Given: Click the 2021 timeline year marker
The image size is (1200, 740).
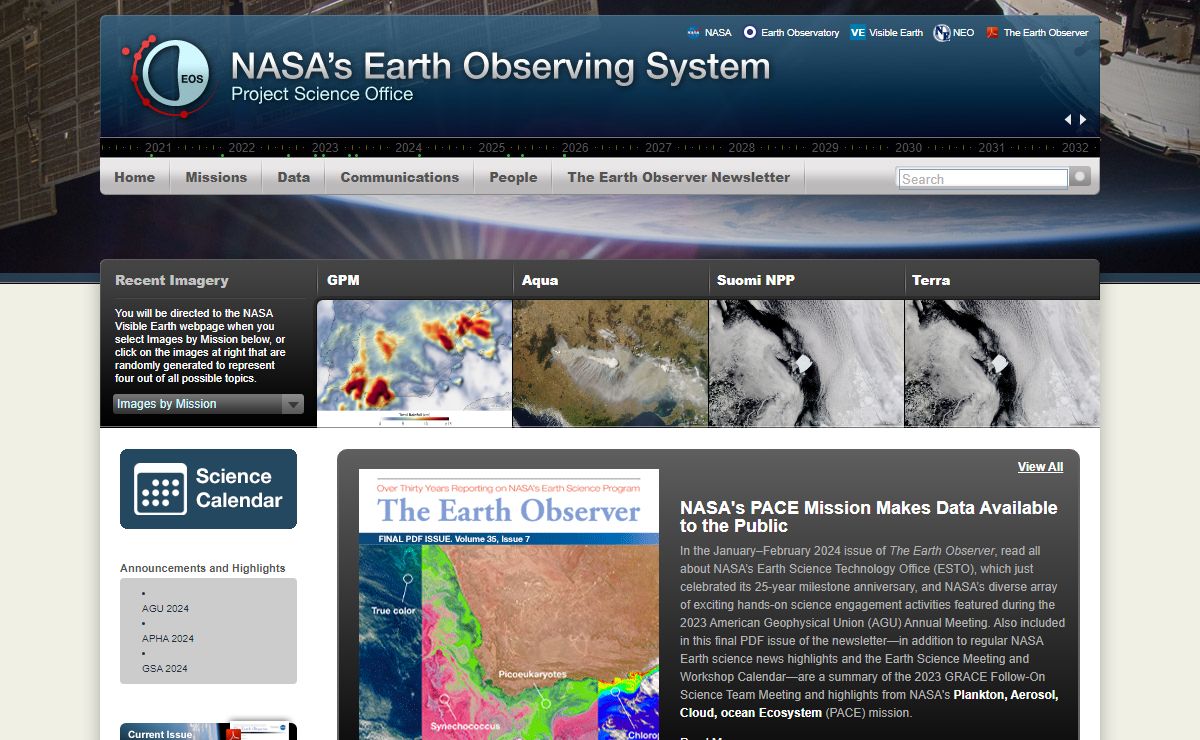Looking at the screenshot, I should pyautogui.click(x=158, y=148).
